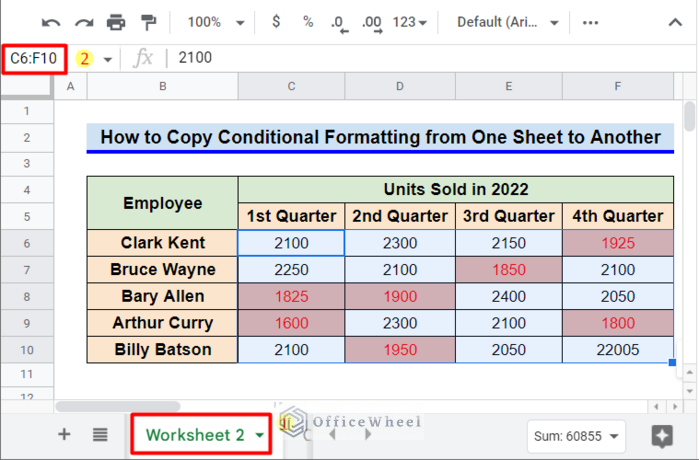The width and height of the screenshot is (699, 460).
Task: Print the spreadsheet
Action: (116, 22)
